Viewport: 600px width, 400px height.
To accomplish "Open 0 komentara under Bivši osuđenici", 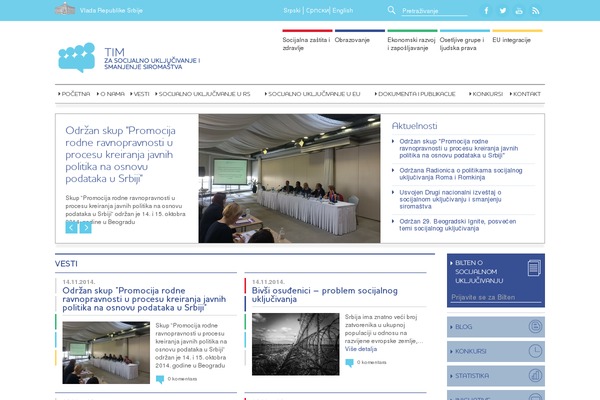I will point(372,362).
